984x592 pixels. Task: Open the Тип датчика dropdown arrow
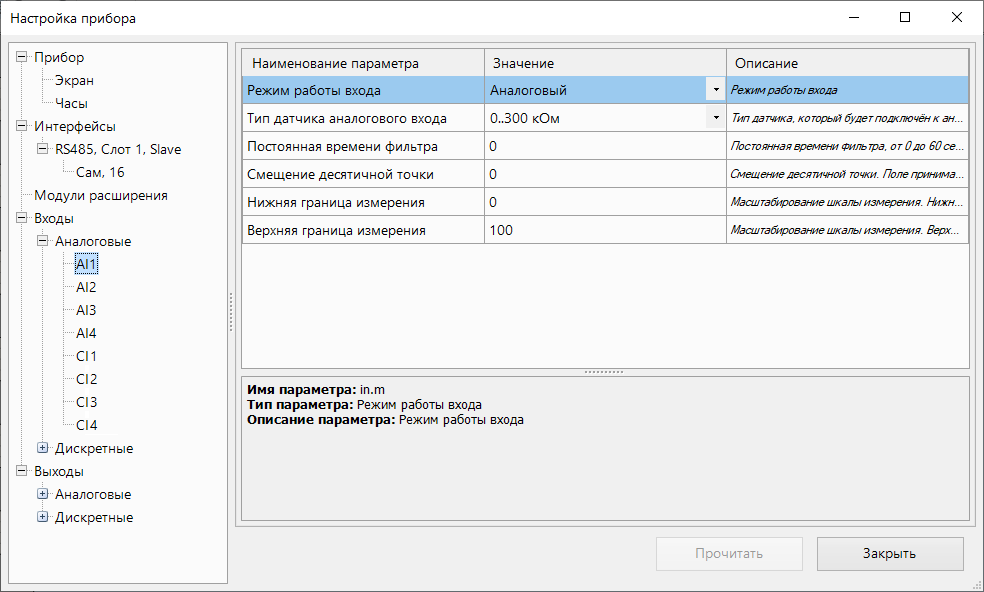tap(715, 118)
